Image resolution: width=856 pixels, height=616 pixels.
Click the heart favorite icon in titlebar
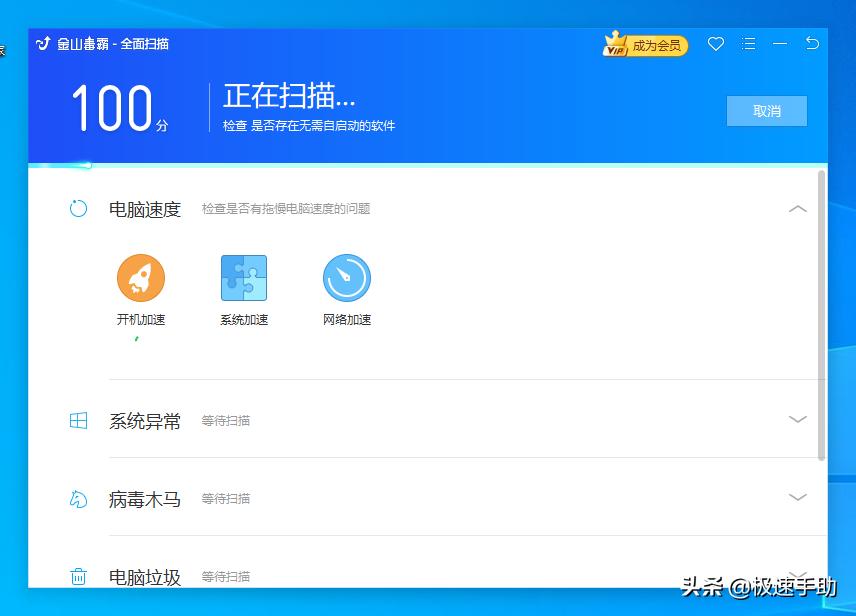(716, 44)
